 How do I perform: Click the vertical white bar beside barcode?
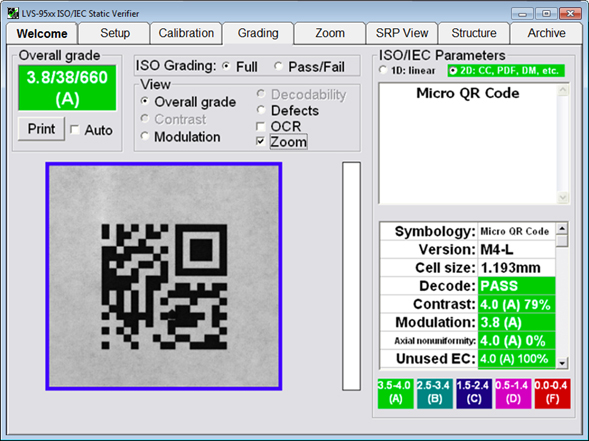click(352, 276)
